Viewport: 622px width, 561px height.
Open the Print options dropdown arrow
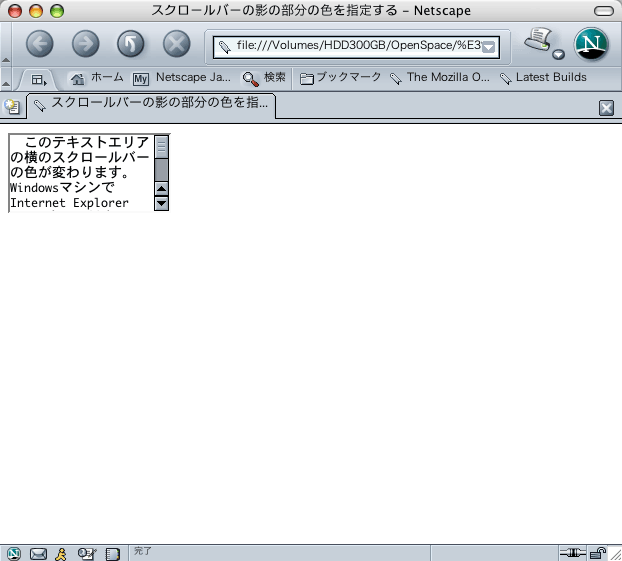click(559, 54)
